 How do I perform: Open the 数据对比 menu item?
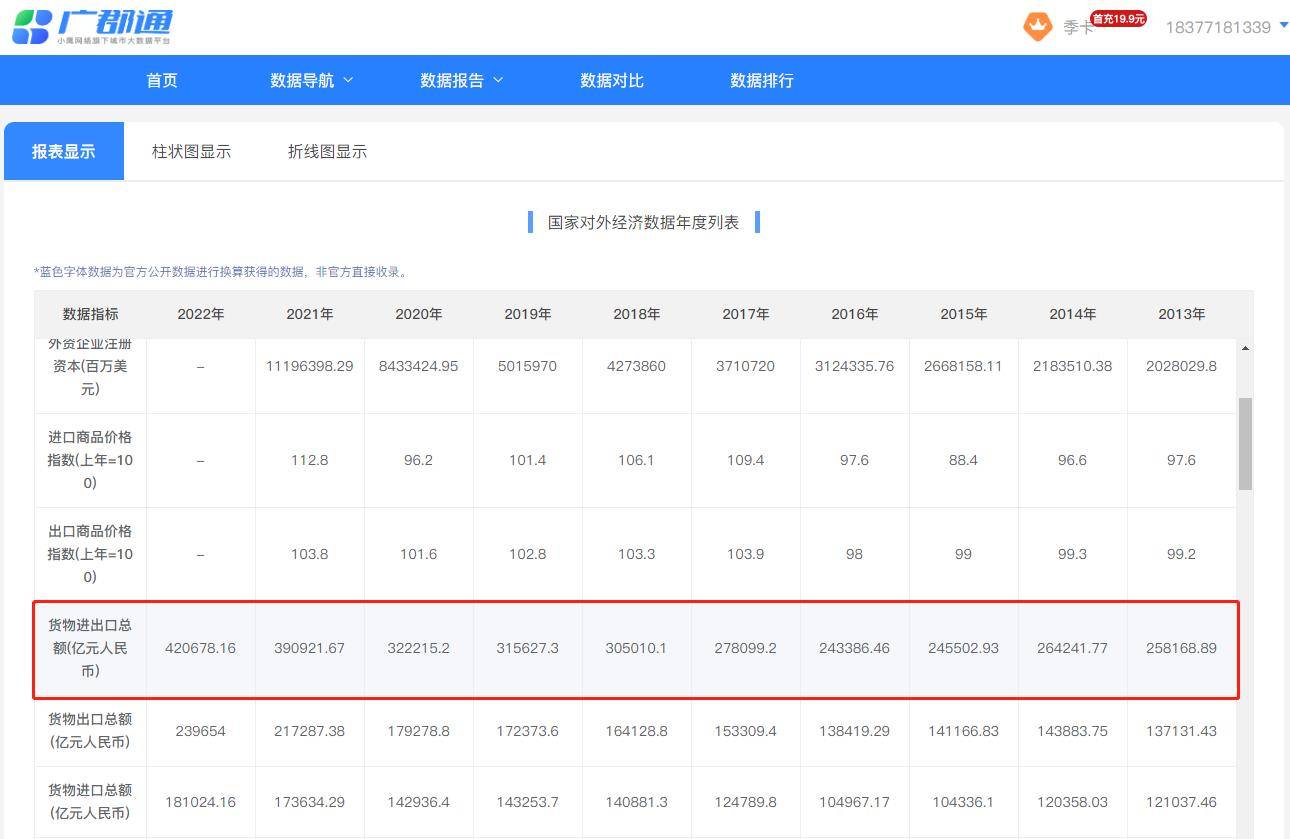coord(611,80)
